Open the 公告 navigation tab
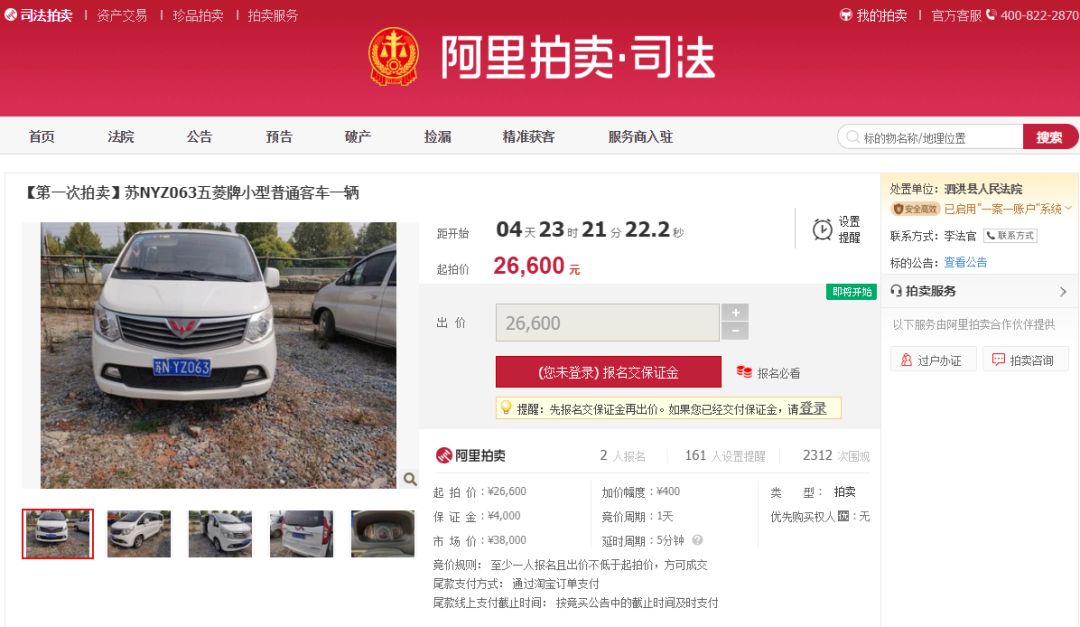Image resolution: width=1080 pixels, height=627 pixels. tap(199, 137)
